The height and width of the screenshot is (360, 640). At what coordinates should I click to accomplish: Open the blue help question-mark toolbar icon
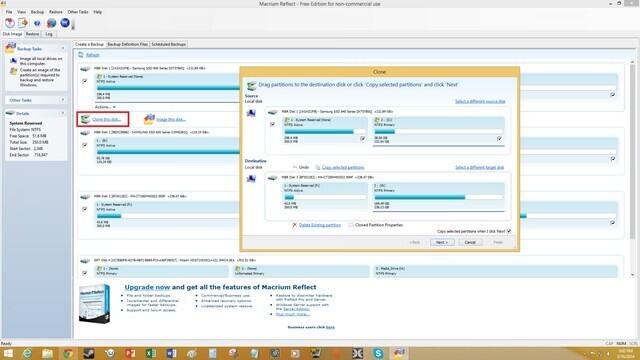coord(37,23)
